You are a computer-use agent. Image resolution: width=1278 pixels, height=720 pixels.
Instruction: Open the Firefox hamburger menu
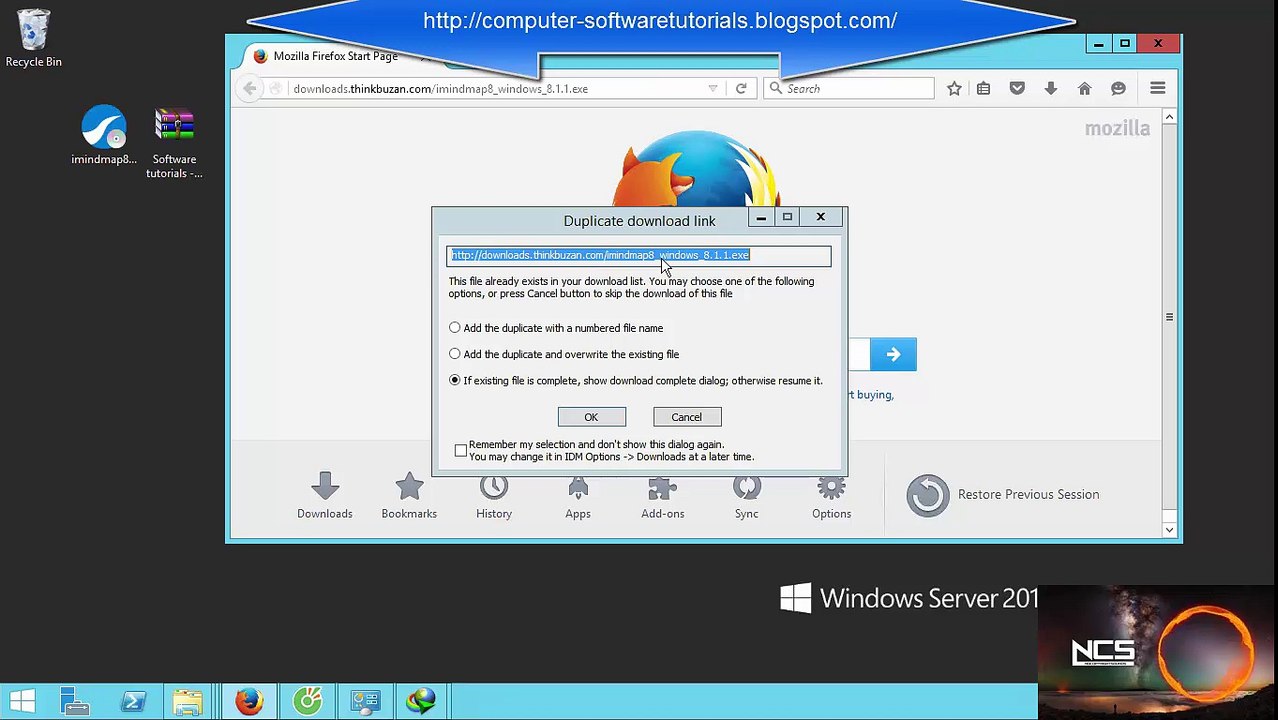[1158, 89]
